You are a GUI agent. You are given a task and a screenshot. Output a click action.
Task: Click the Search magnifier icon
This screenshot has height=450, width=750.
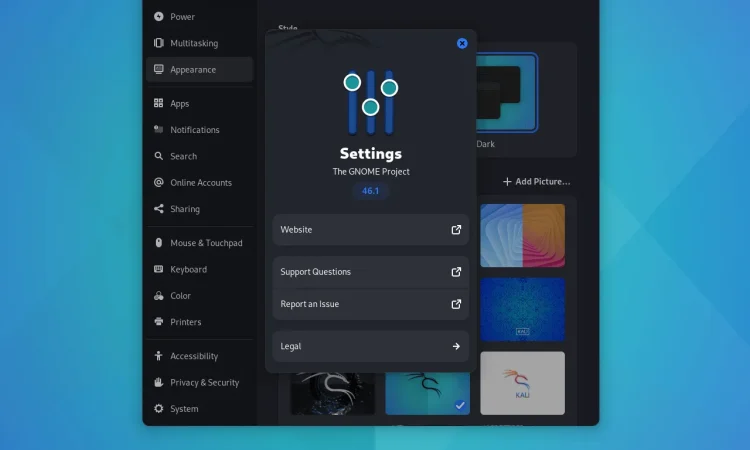coord(159,156)
